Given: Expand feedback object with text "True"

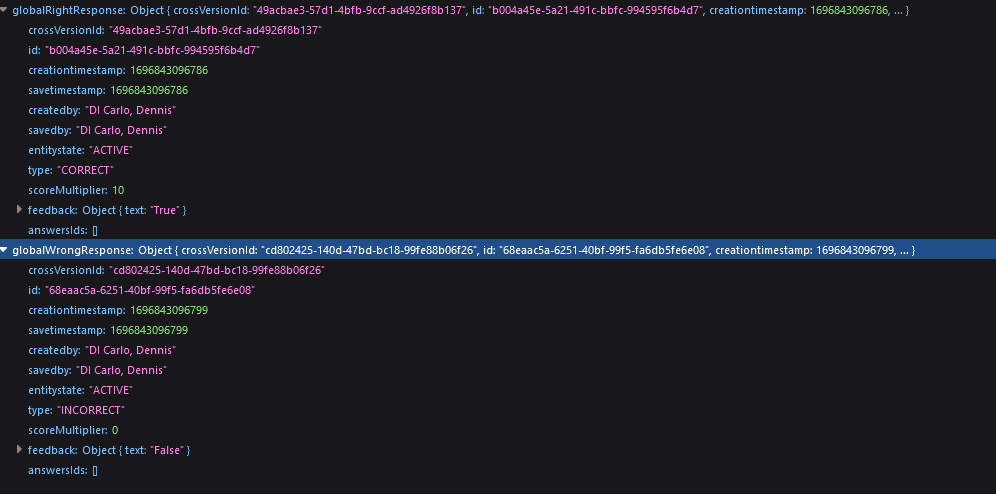Looking at the screenshot, I should (19, 210).
